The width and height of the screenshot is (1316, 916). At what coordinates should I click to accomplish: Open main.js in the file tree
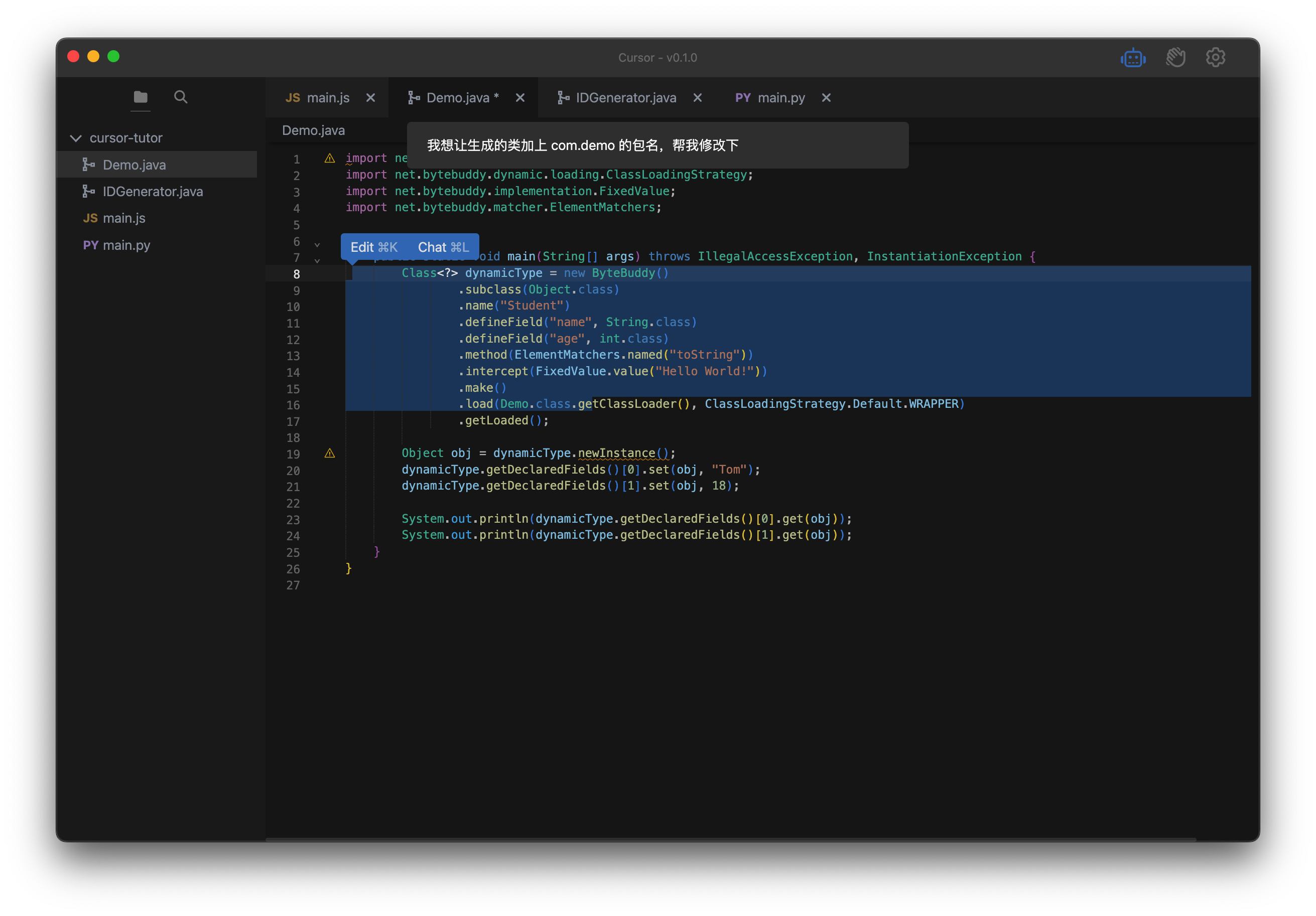pyautogui.click(x=124, y=218)
